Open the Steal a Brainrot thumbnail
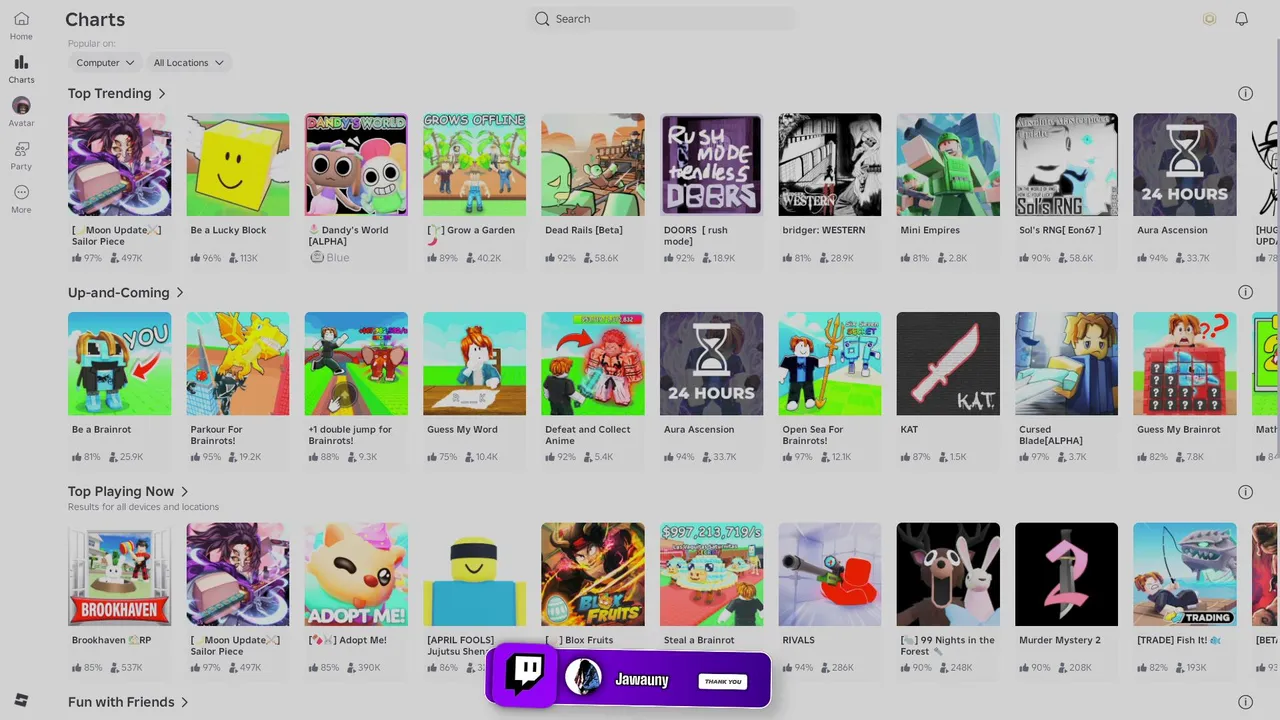 pyautogui.click(x=711, y=574)
